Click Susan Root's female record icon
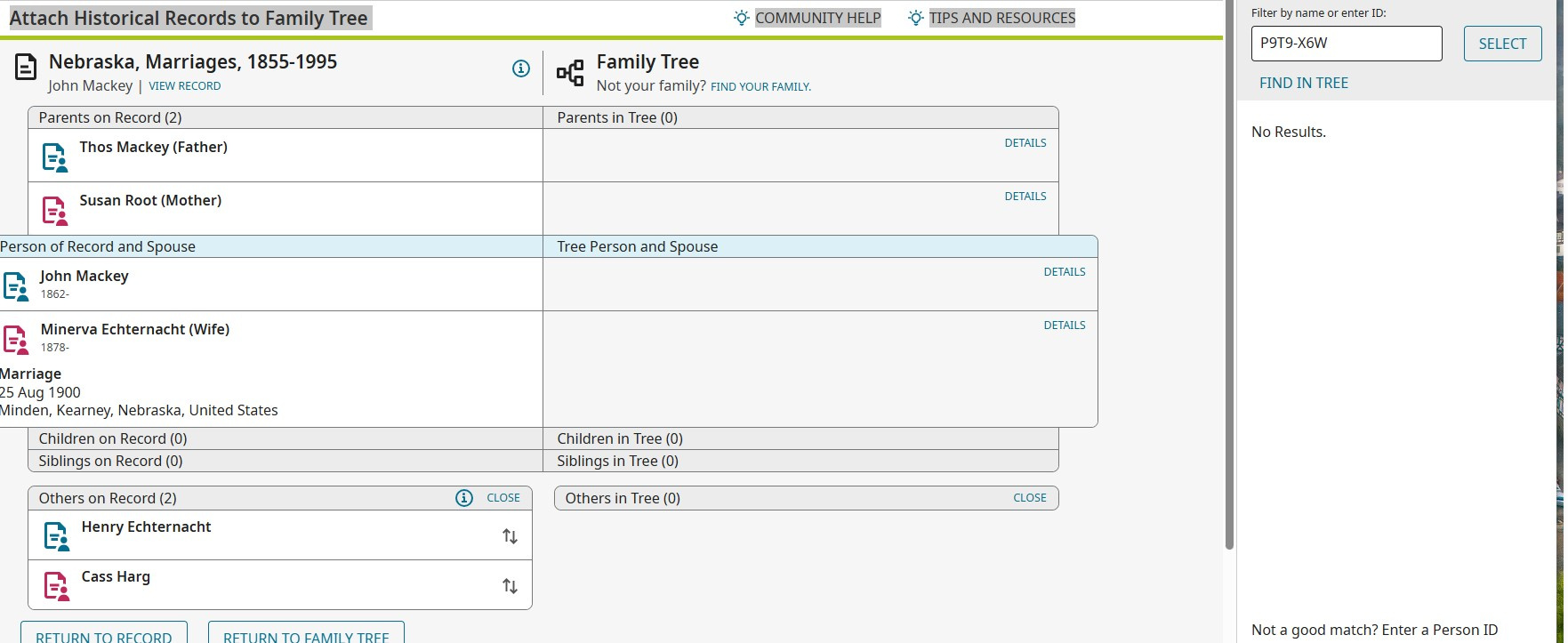This screenshot has width=1568, height=643. (x=55, y=211)
